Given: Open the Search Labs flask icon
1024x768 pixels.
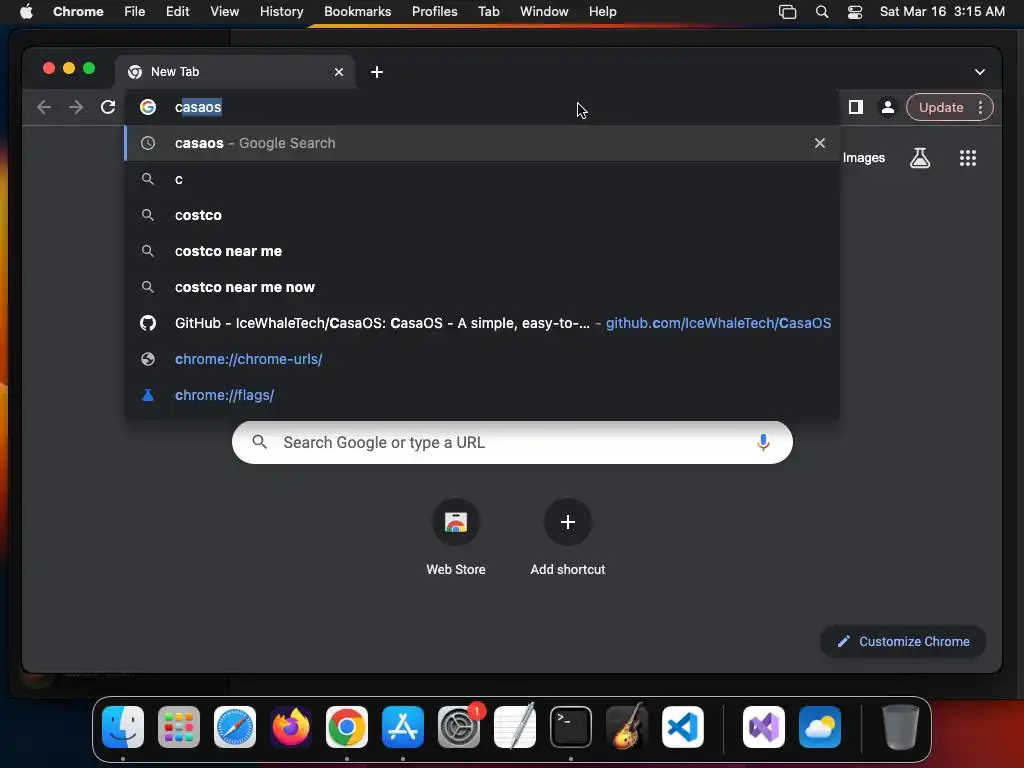Looking at the screenshot, I should pos(920,157).
